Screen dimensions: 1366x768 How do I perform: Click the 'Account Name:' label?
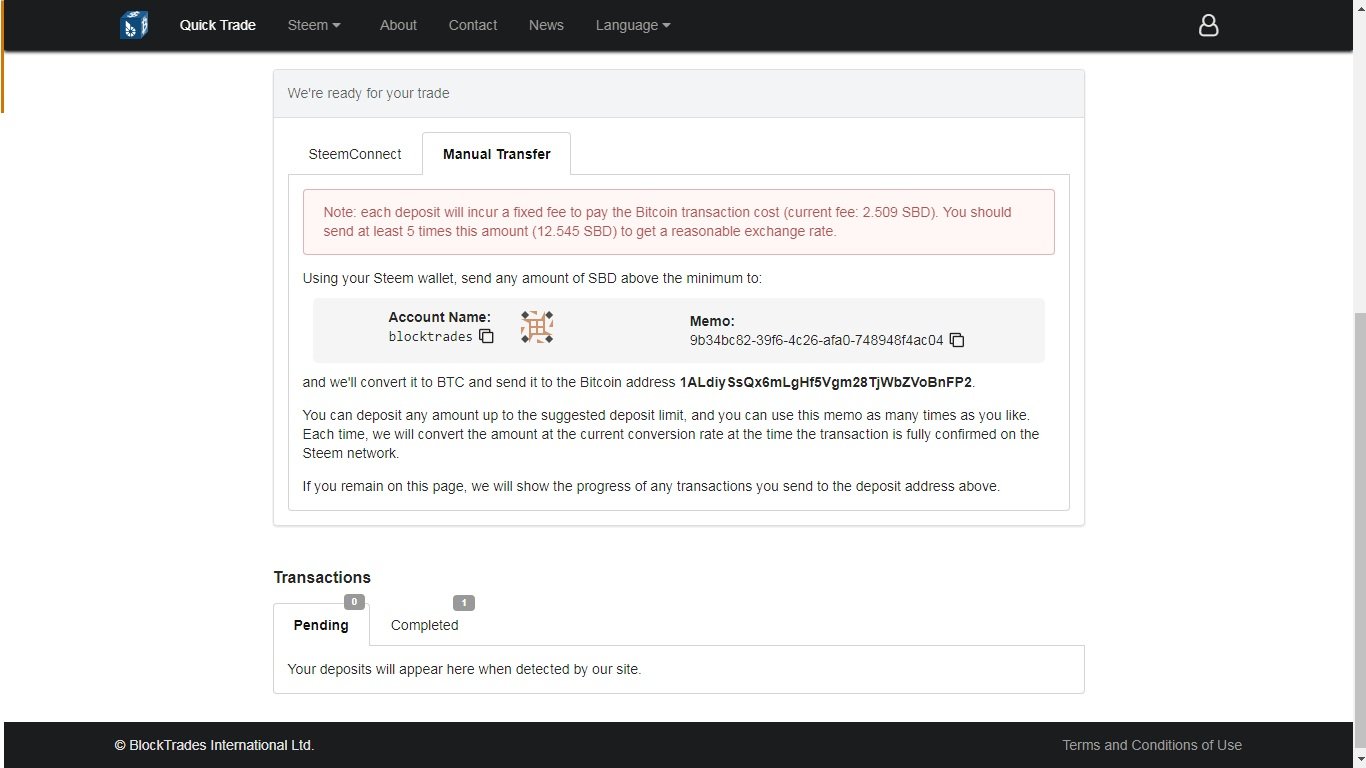(x=440, y=317)
